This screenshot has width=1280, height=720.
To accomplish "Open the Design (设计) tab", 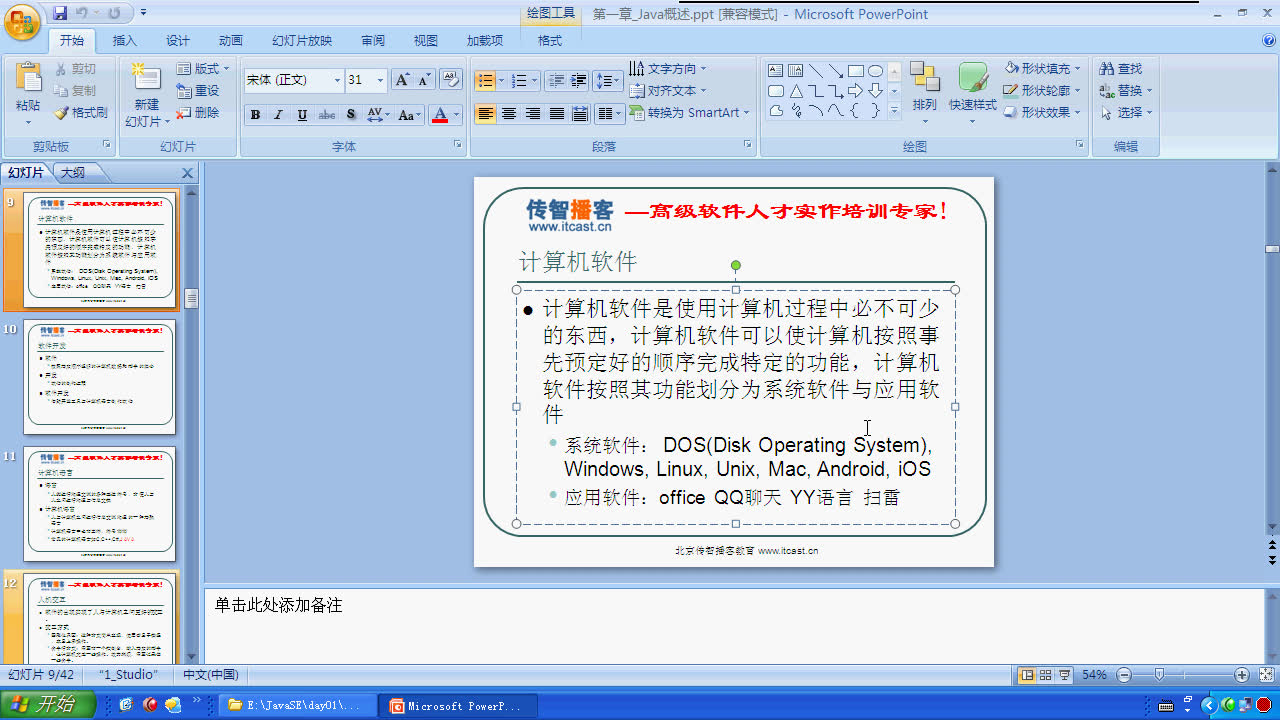I will click(x=178, y=41).
